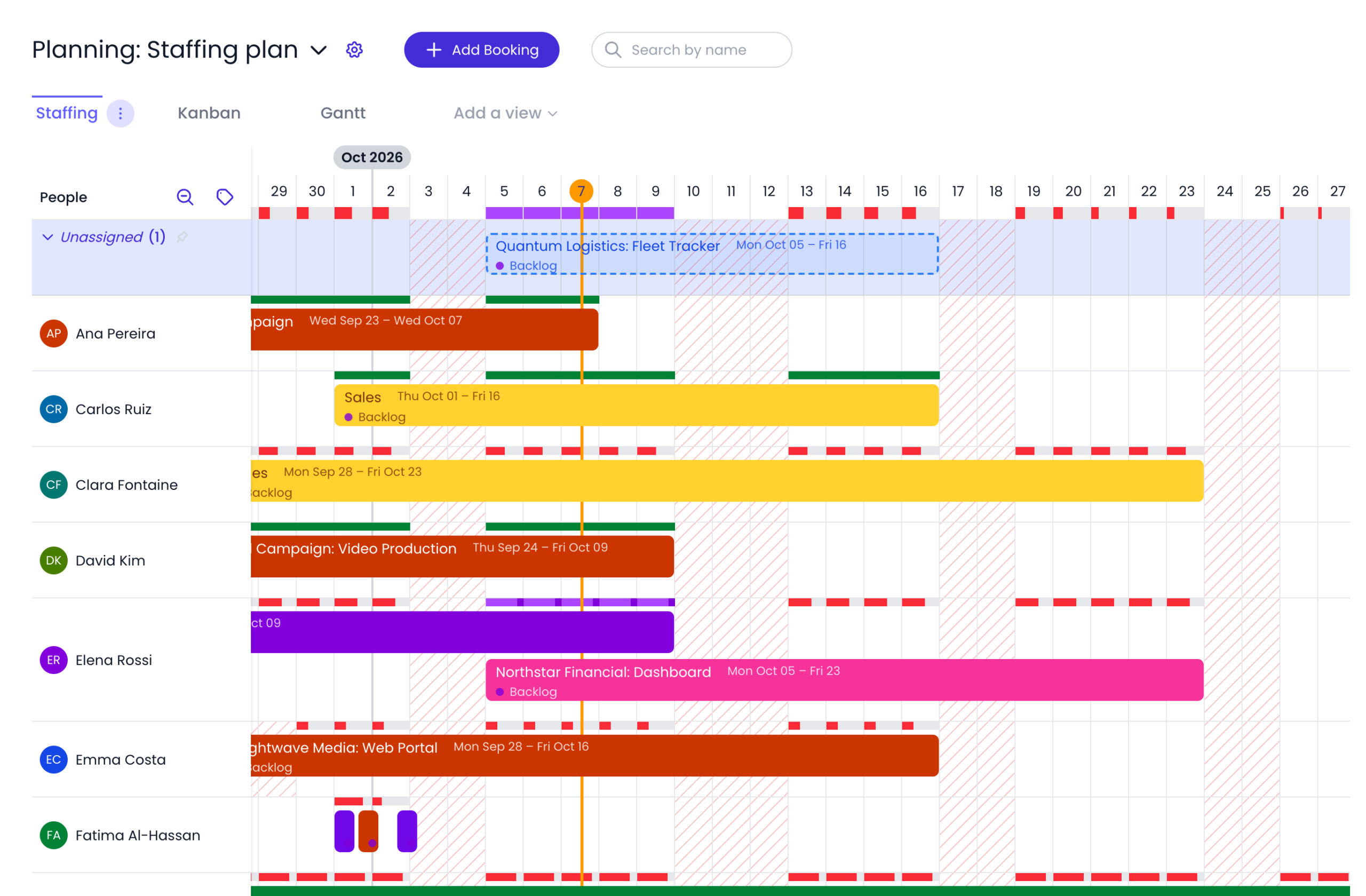Click the Add Booking button
Screen dimensions: 1366x896
[x=481, y=50]
